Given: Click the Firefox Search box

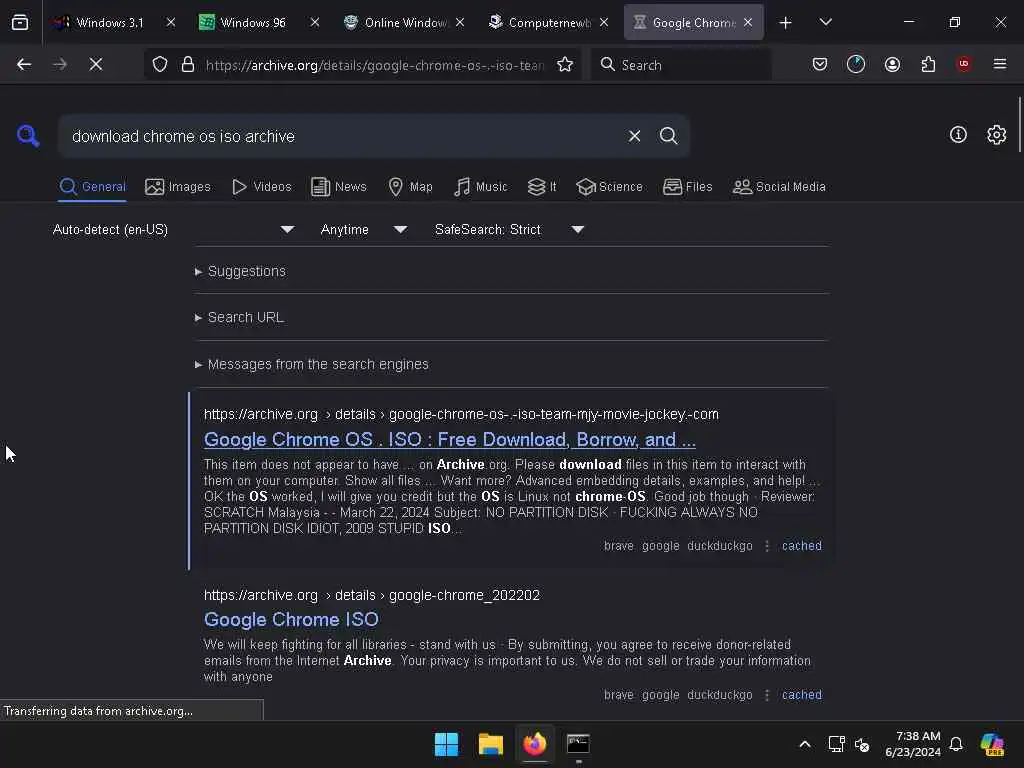Looking at the screenshot, I should click(680, 65).
